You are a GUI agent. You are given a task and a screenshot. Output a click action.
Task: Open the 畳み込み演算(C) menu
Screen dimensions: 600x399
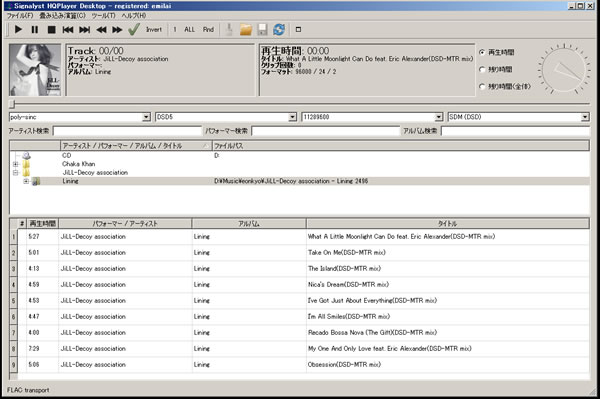click(62, 16)
